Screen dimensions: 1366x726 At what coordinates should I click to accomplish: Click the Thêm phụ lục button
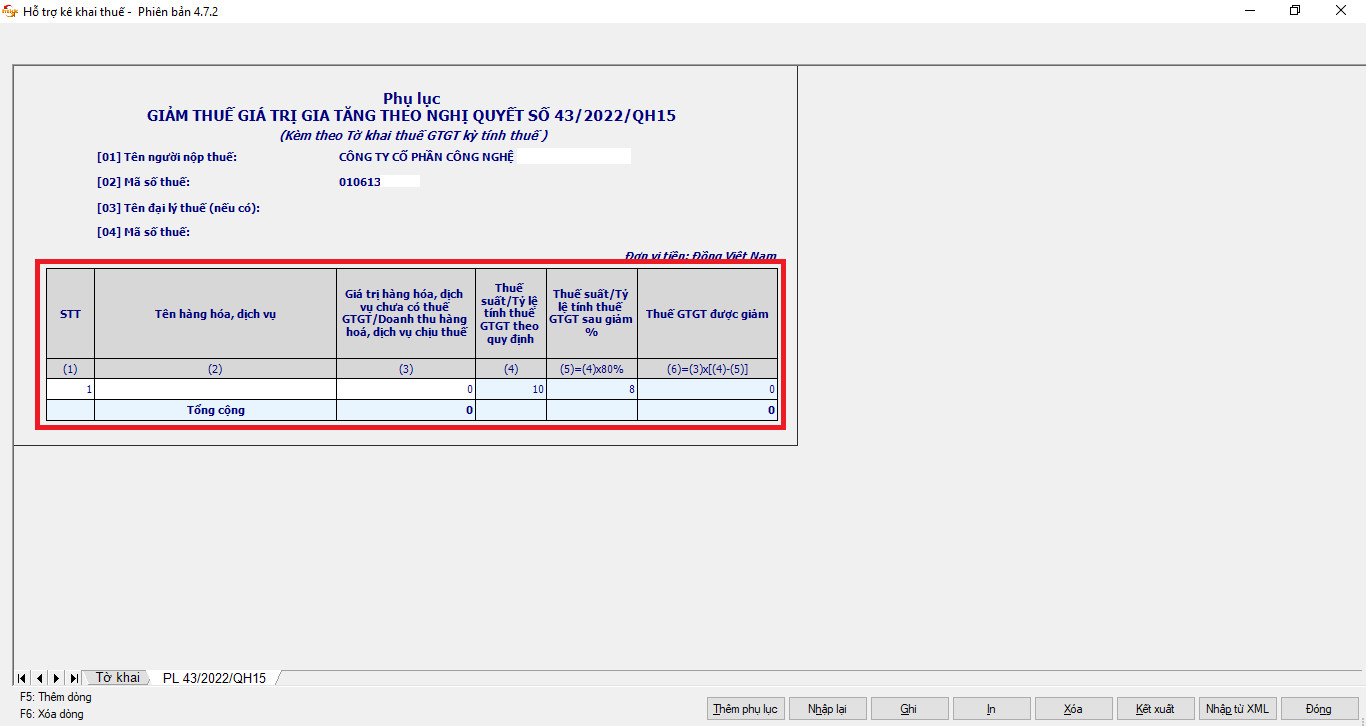[745, 709]
